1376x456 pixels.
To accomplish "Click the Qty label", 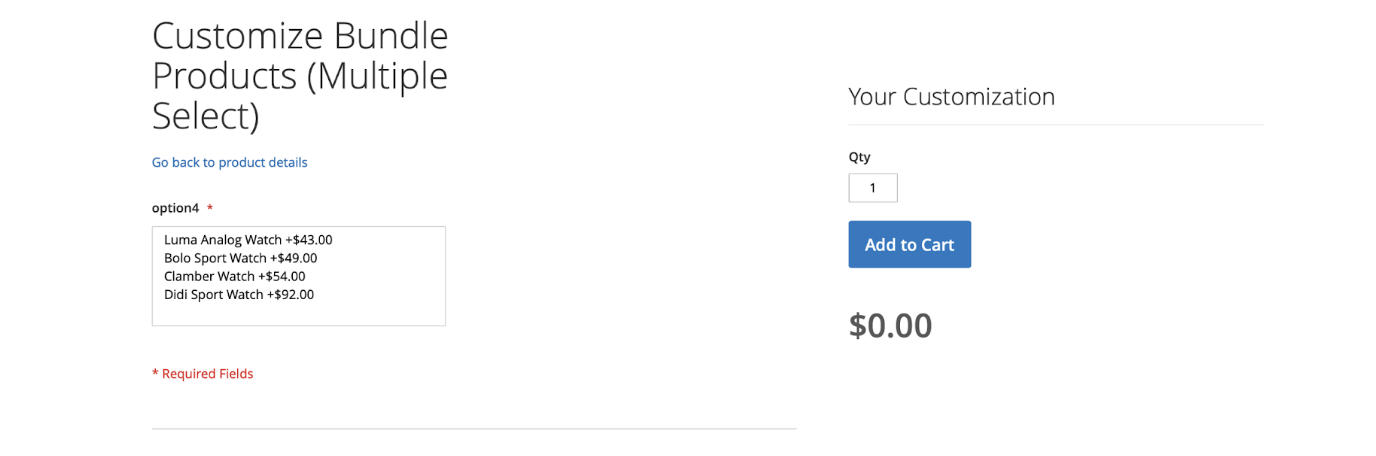I will coord(860,157).
